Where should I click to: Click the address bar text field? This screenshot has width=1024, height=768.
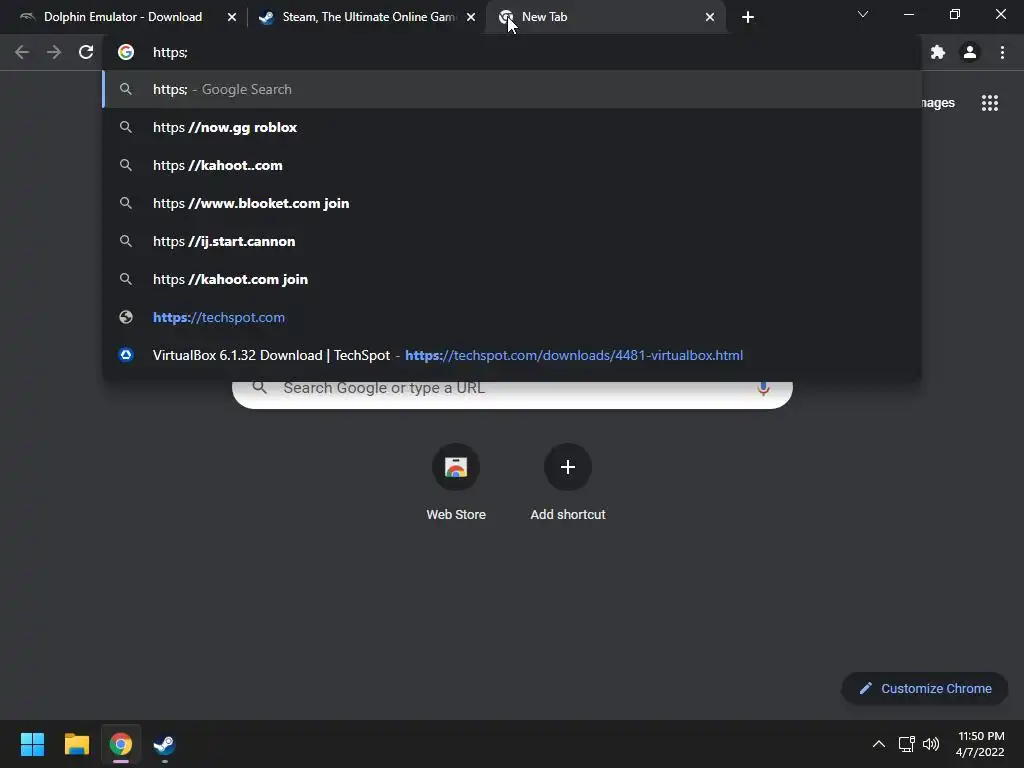coord(512,52)
